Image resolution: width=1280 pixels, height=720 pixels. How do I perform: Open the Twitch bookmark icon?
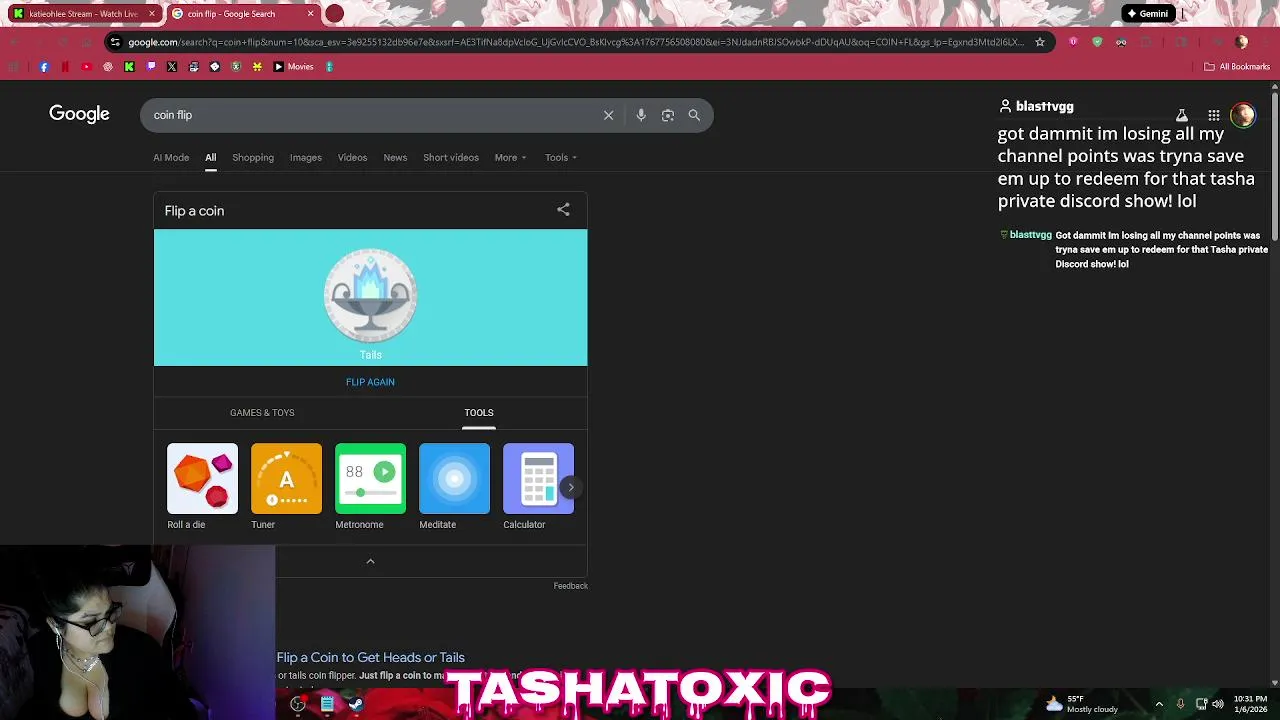(151, 67)
